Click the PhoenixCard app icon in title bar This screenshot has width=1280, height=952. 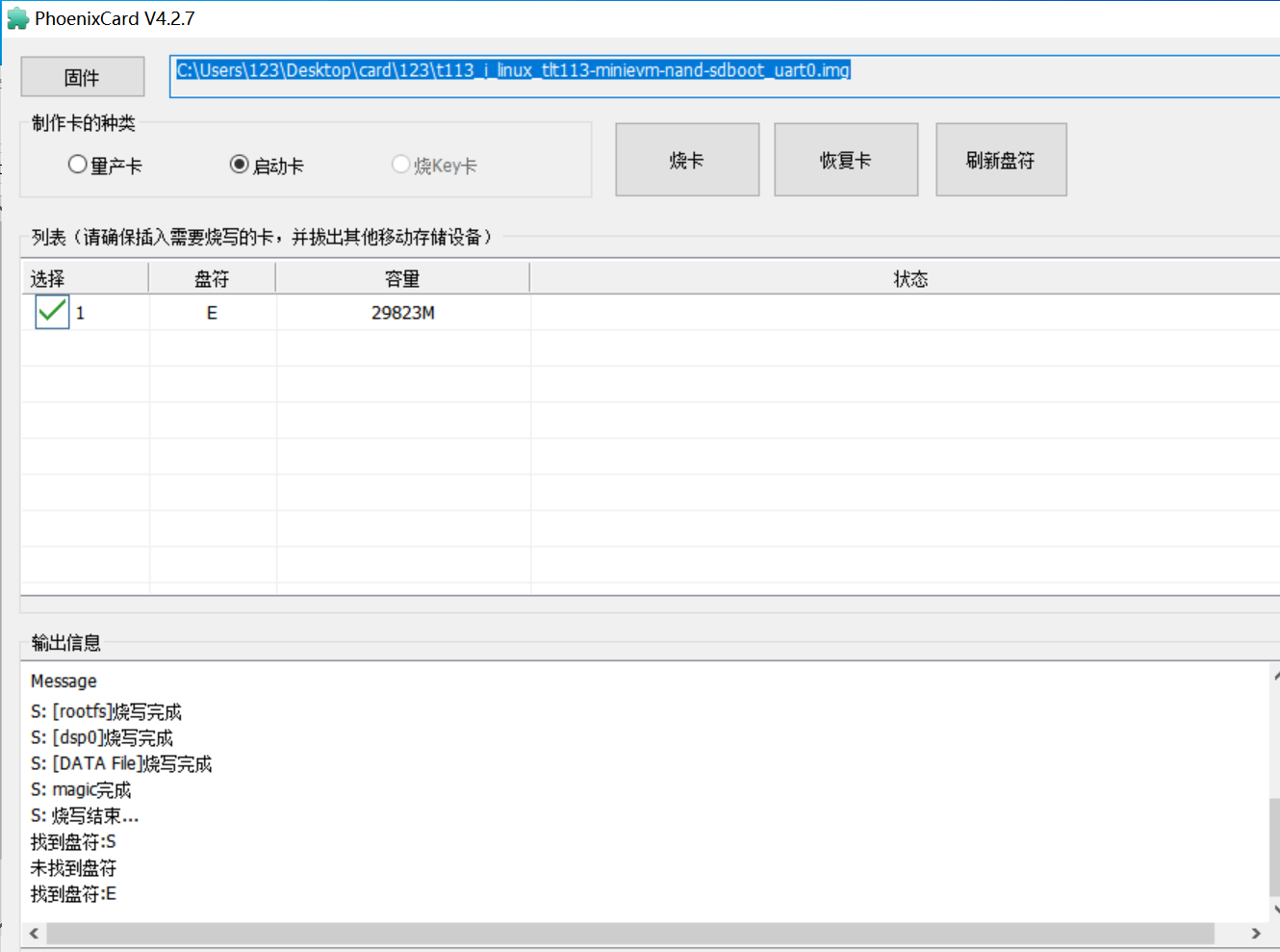(x=17, y=18)
